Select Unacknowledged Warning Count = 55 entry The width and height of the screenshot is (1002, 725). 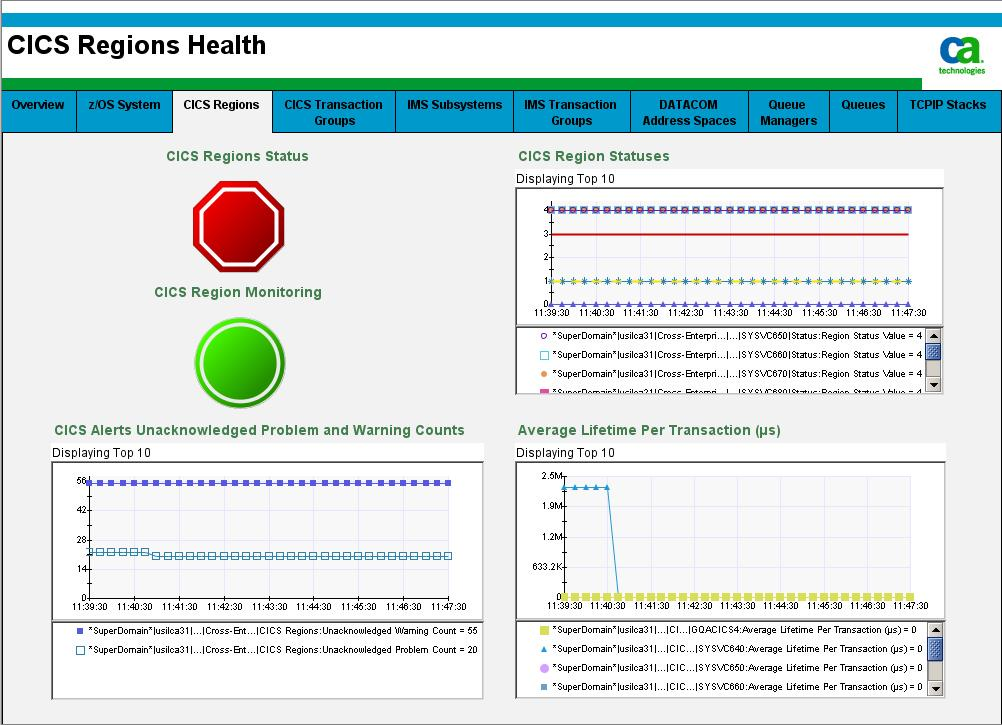pos(277,631)
